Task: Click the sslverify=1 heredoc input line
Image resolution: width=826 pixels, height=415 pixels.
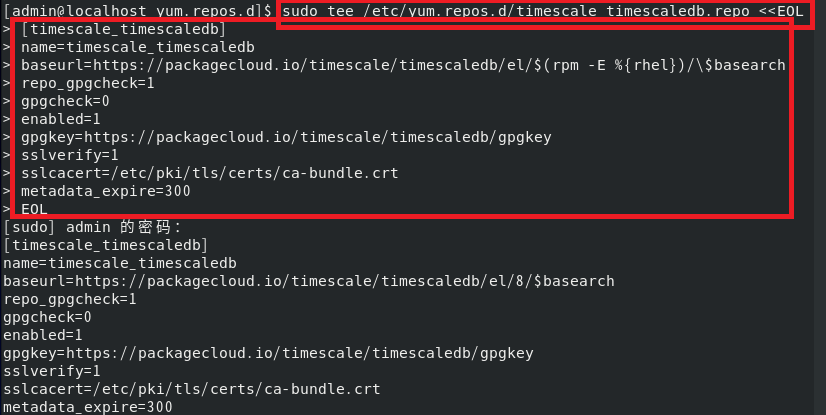Action: (x=70, y=155)
